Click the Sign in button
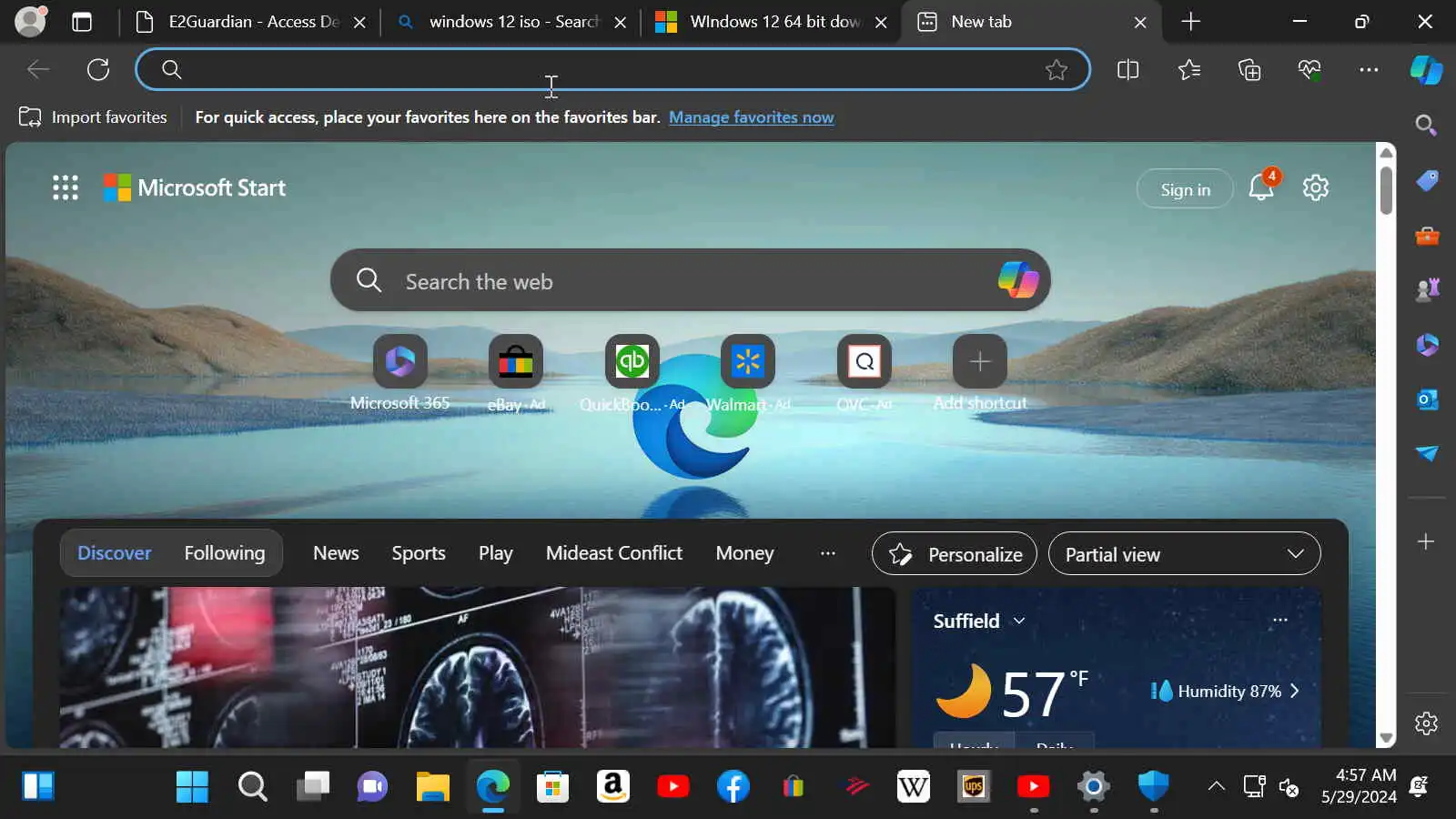Image resolution: width=1456 pixels, height=819 pixels. click(x=1185, y=189)
